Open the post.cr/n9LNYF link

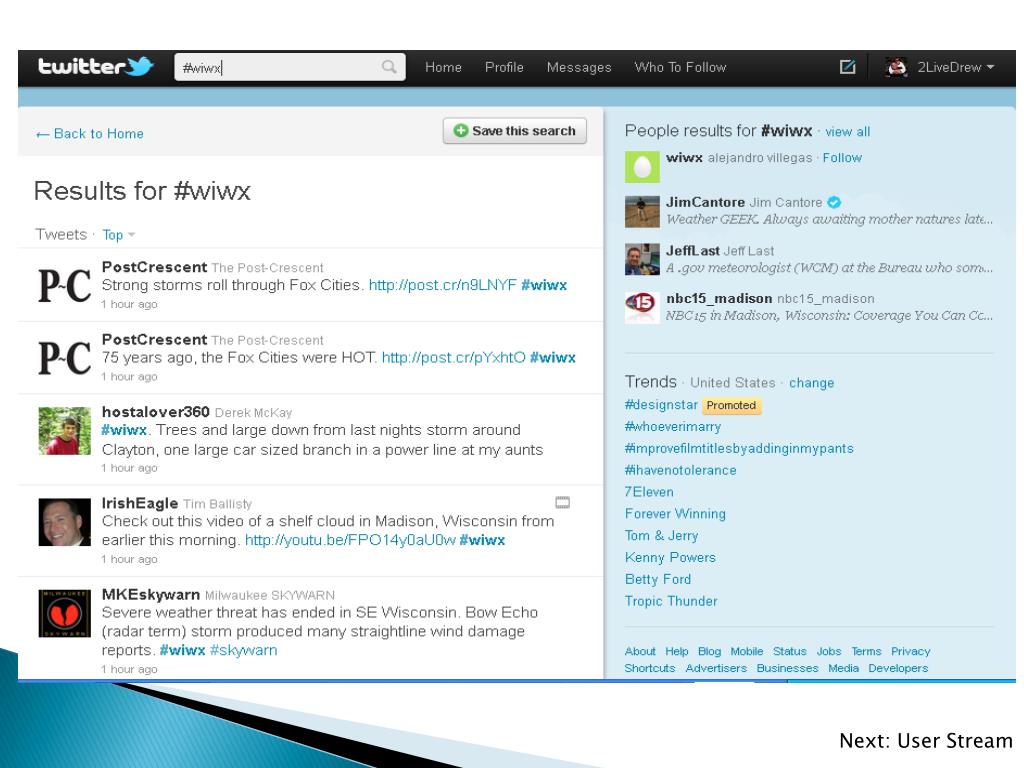[x=443, y=285]
